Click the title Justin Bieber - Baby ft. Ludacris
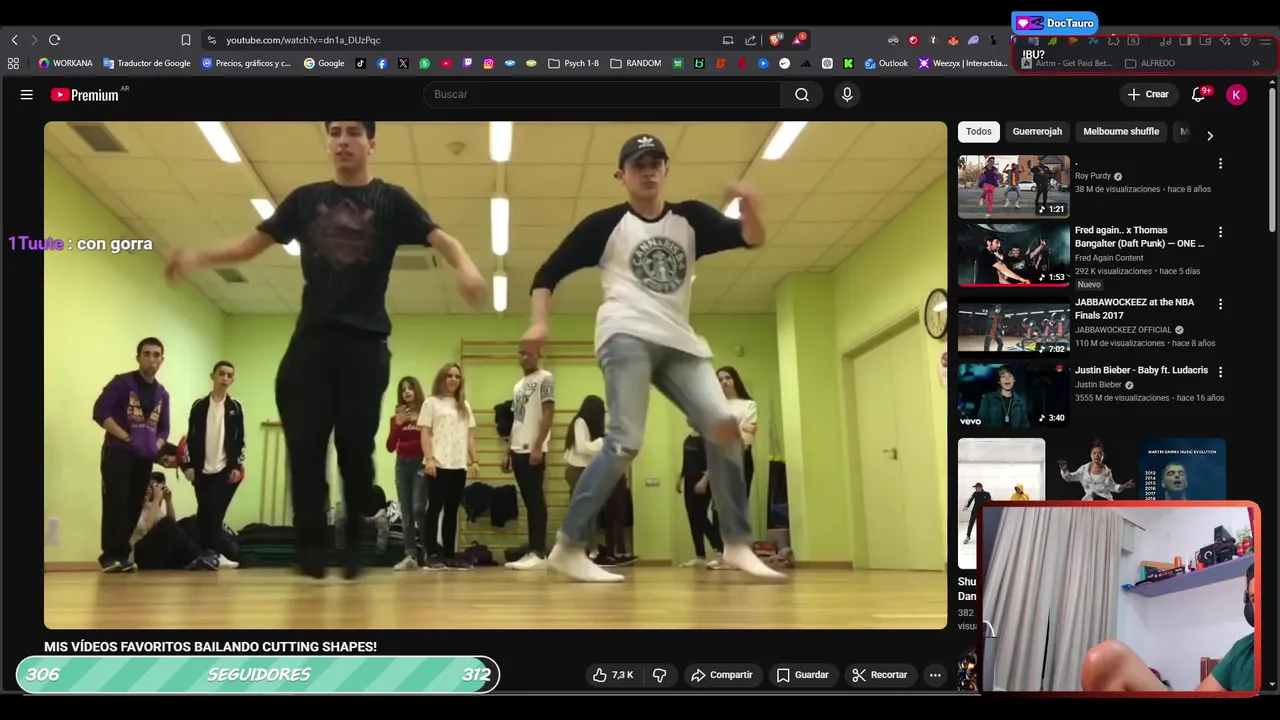1280x720 pixels. coord(1141,370)
